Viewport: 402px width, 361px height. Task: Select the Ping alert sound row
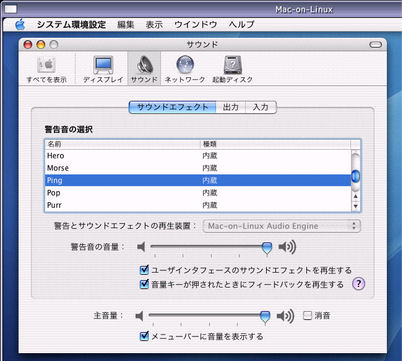click(x=198, y=180)
